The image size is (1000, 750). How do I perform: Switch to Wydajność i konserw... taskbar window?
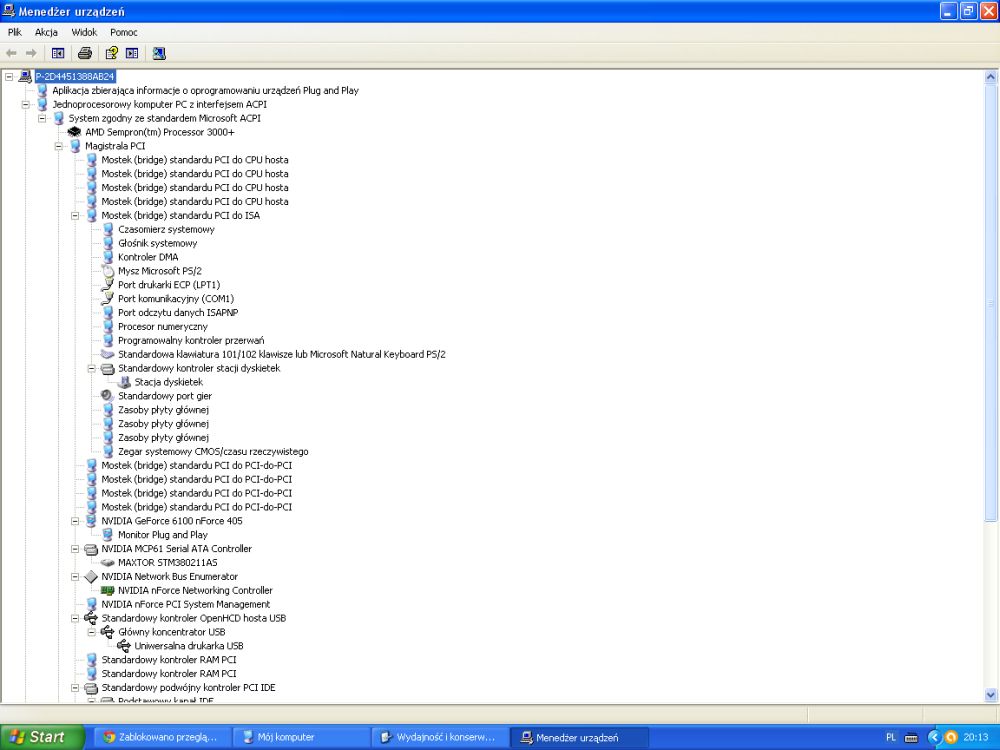click(x=439, y=737)
